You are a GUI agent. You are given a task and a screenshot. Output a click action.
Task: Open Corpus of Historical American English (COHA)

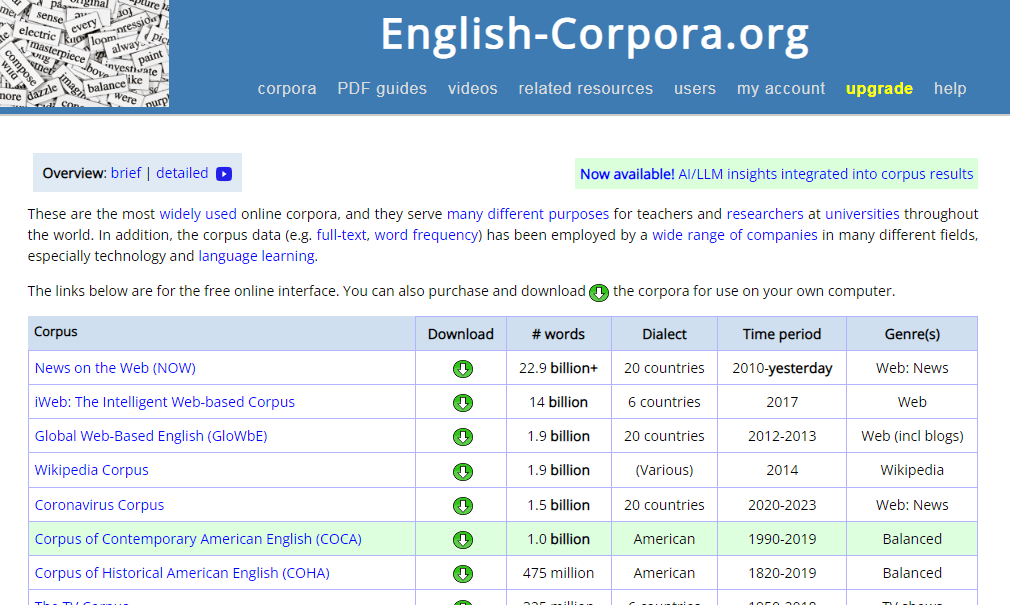[182, 573]
